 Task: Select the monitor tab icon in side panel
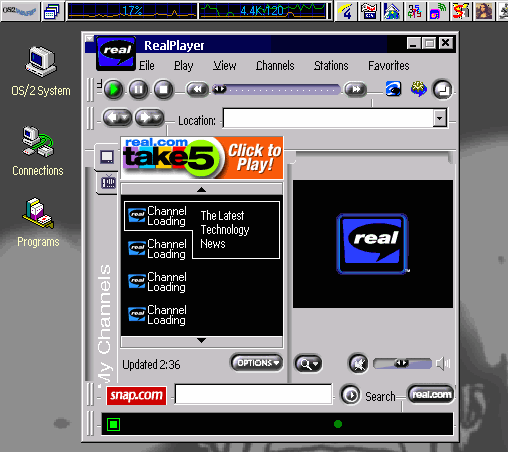coord(107,157)
